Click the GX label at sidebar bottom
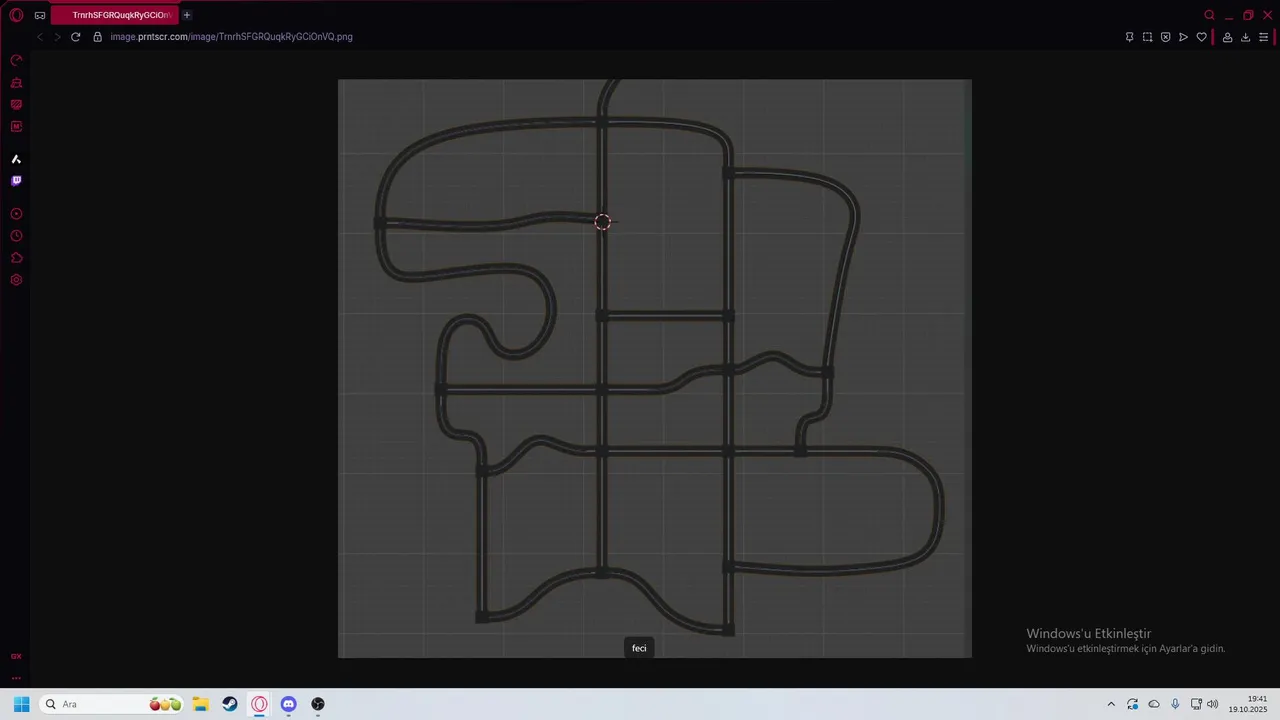The width and height of the screenshot is (1280, 720). [16, 657]
